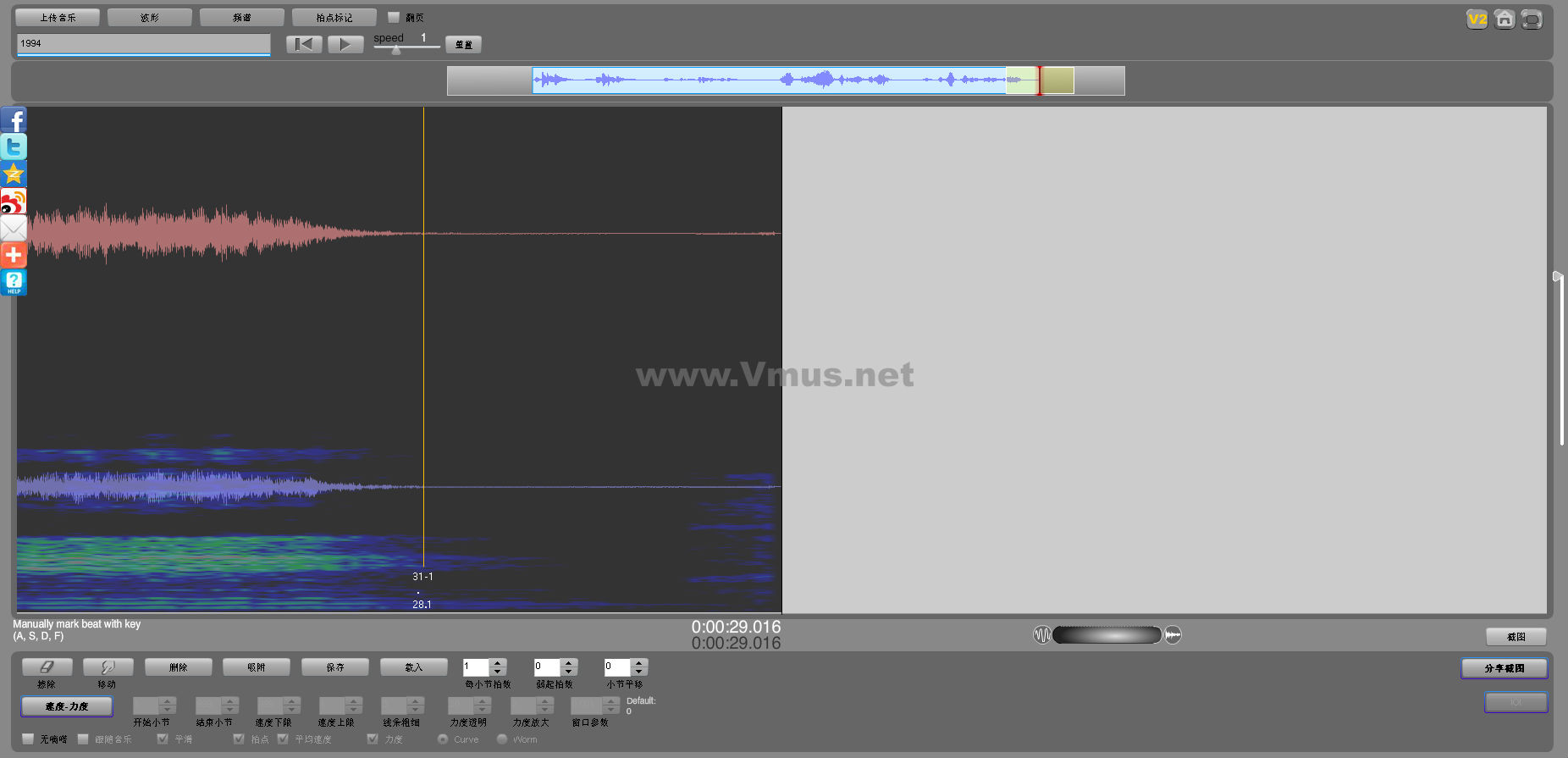This screenshot has height=758, width=1568.
Task: Decrease the 弱起拍数 stepper value
Action: pos(569,672)
